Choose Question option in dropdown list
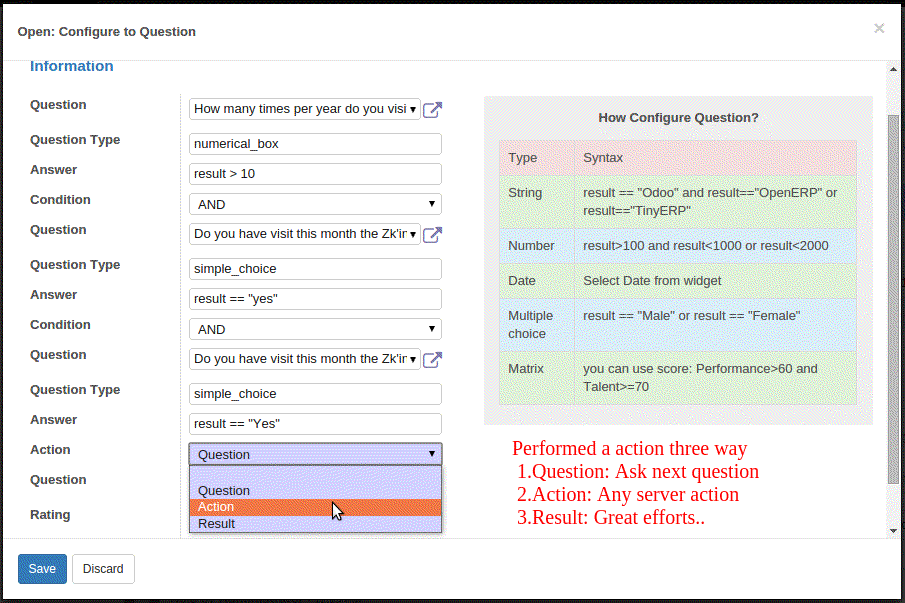Viewport: 905px width, 603px height. [x=315, y=490]
